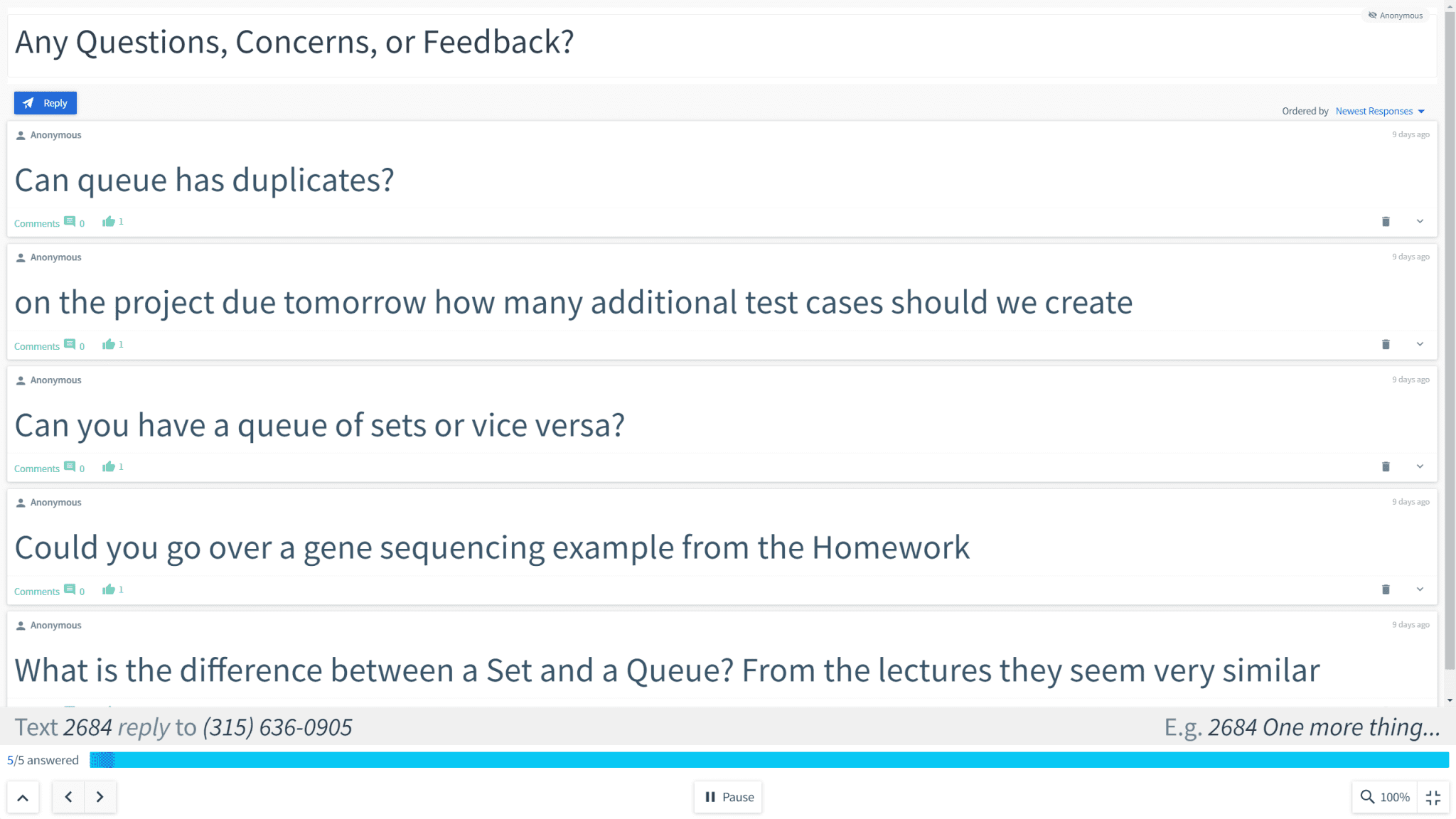Thumbs up the gene sequencing question

click(x=109, y=589)
